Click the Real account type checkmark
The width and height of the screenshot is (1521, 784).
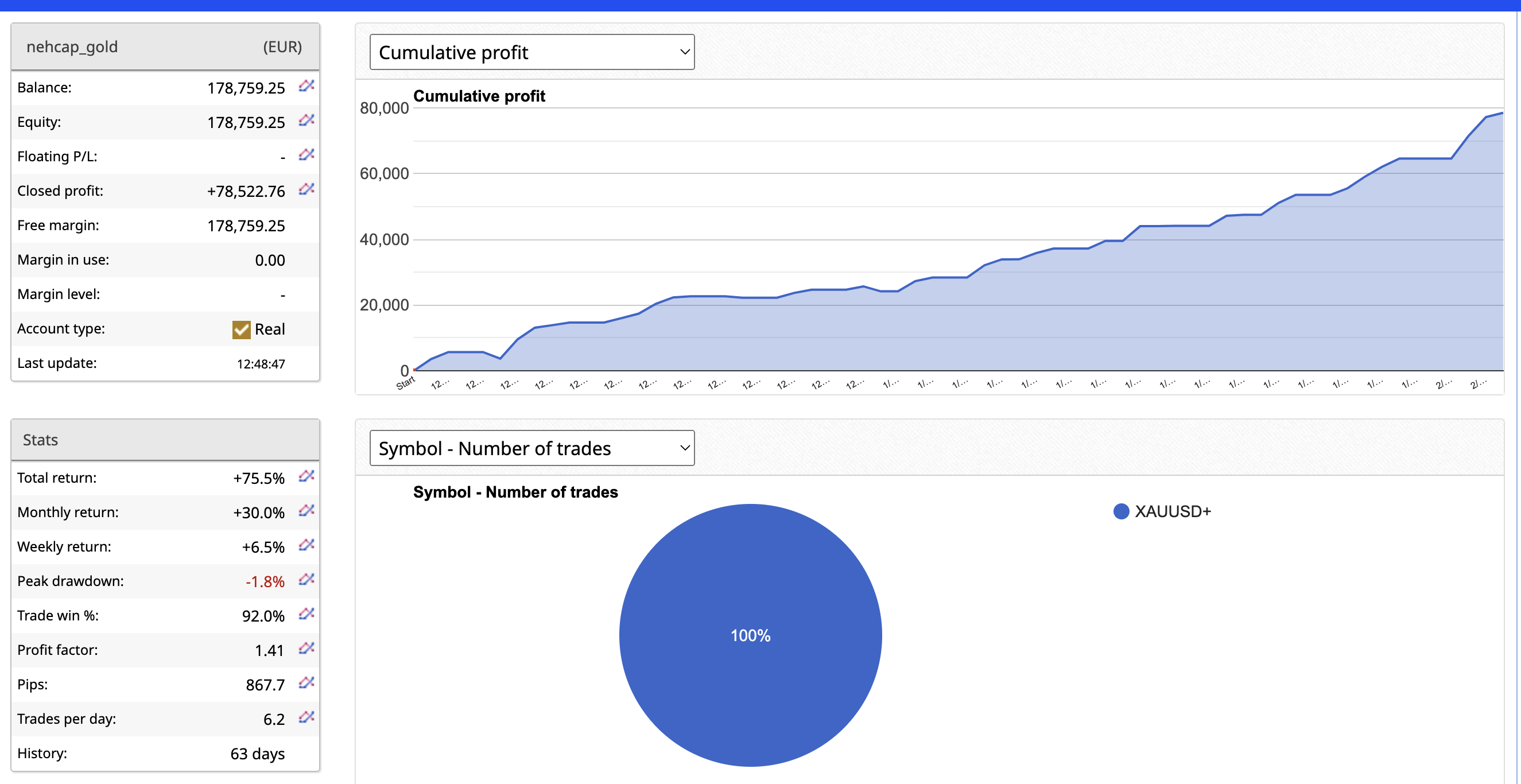coord(241,329)
